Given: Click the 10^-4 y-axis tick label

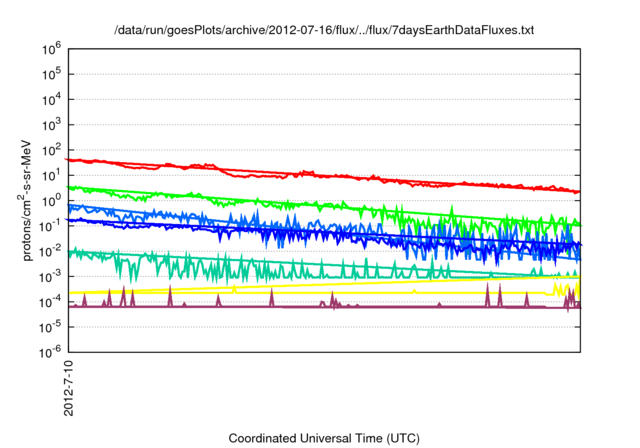Looking at the screenshot, I should (x=51, y=302).
